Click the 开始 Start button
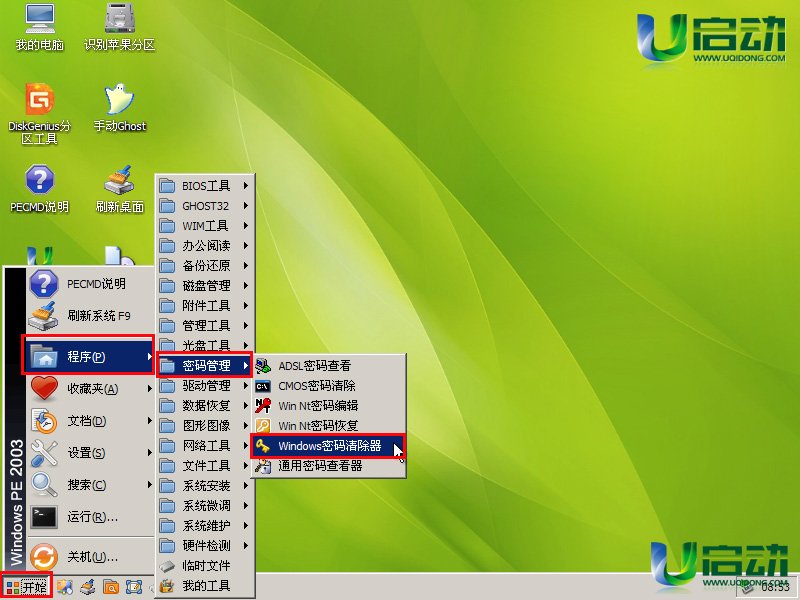Viewport: 800px width, 600px height. [x=27, y=587]
